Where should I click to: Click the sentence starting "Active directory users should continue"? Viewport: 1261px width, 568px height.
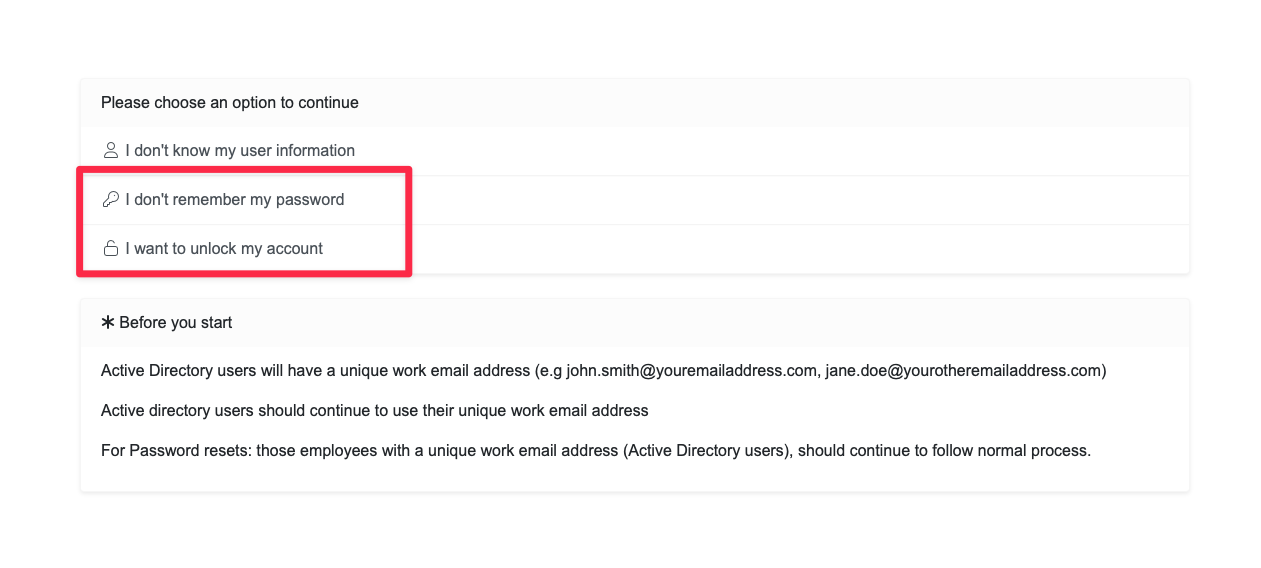tap(375, 410)
